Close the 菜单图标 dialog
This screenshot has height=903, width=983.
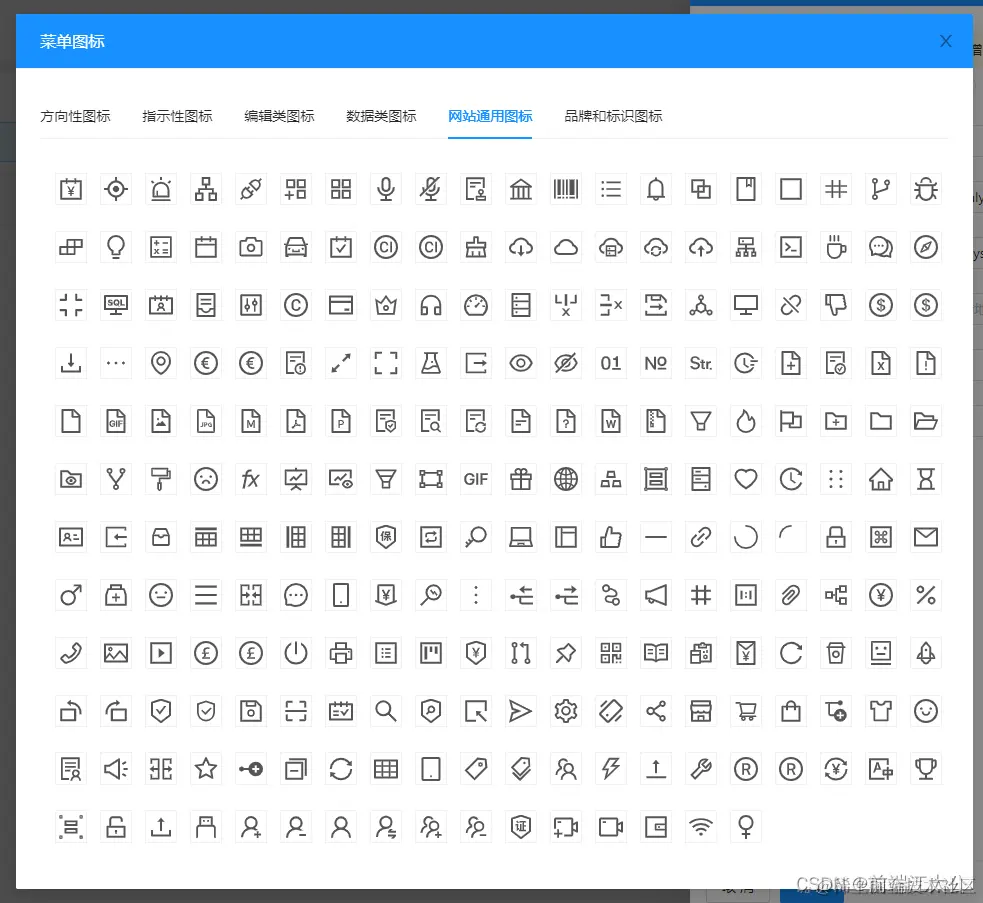[945, 41]
